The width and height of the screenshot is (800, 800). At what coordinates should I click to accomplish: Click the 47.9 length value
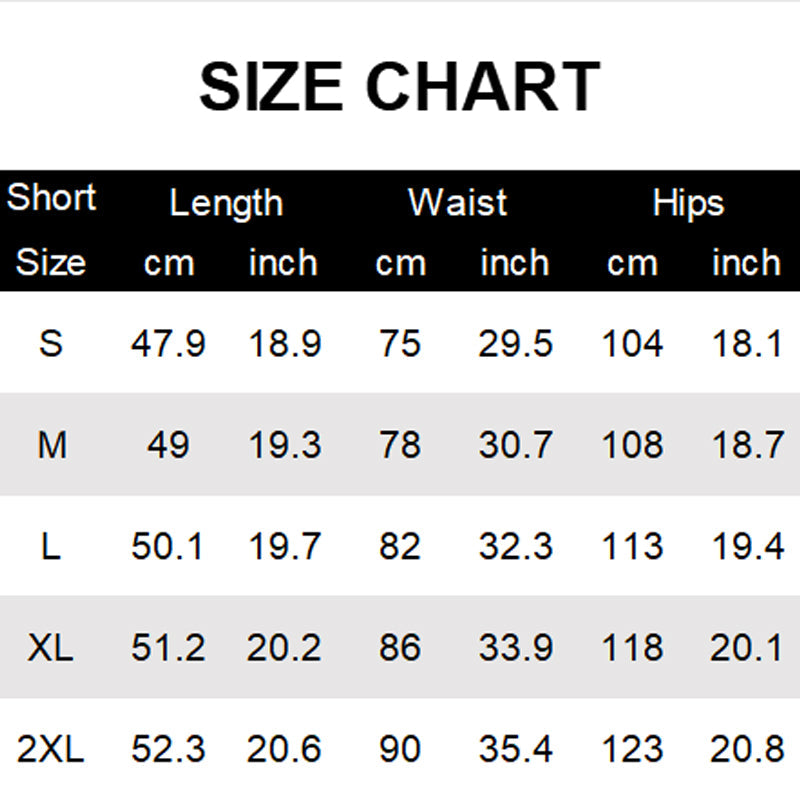(x=168, y=344)
